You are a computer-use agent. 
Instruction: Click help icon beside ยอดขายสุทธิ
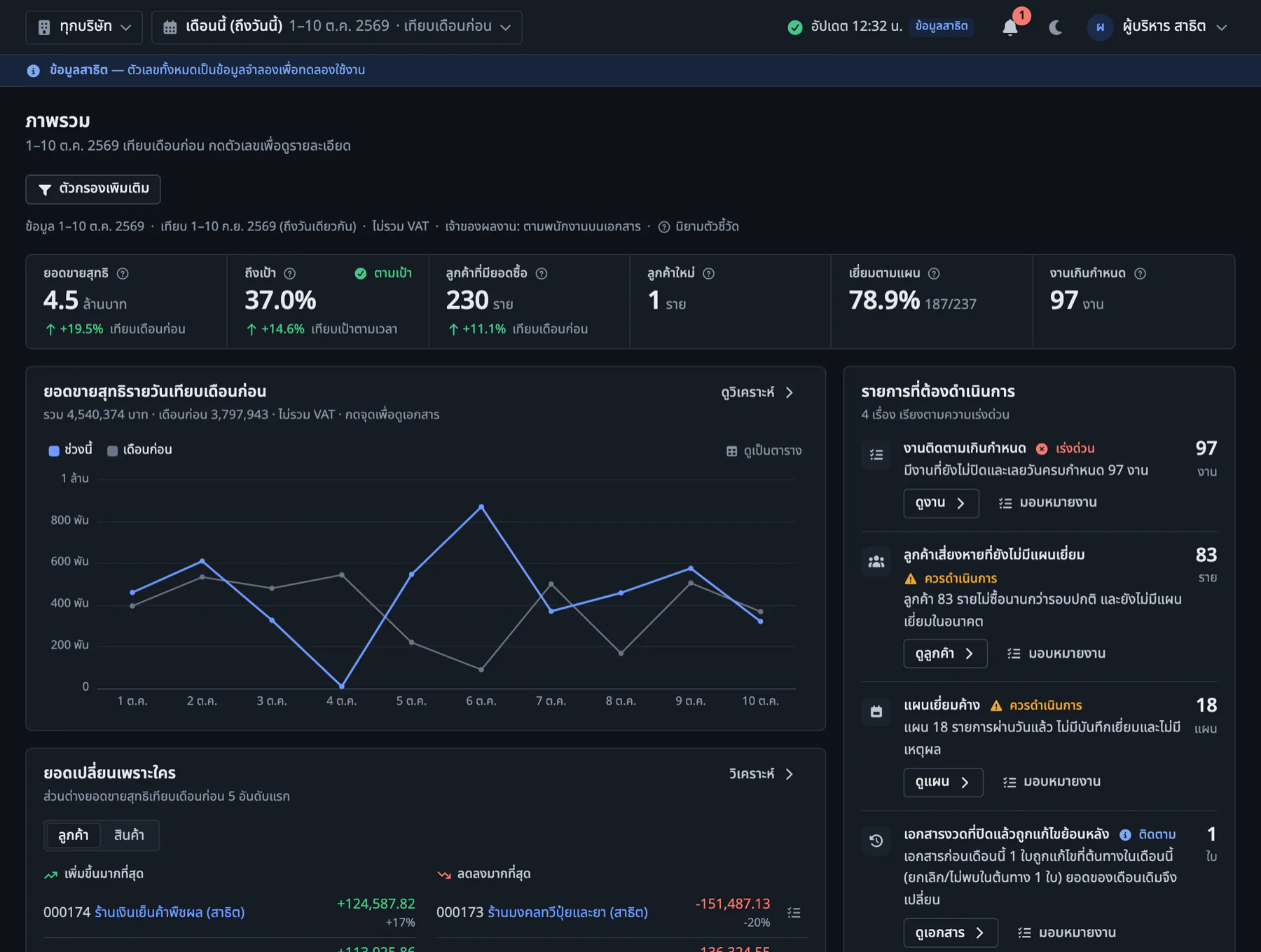123,273
